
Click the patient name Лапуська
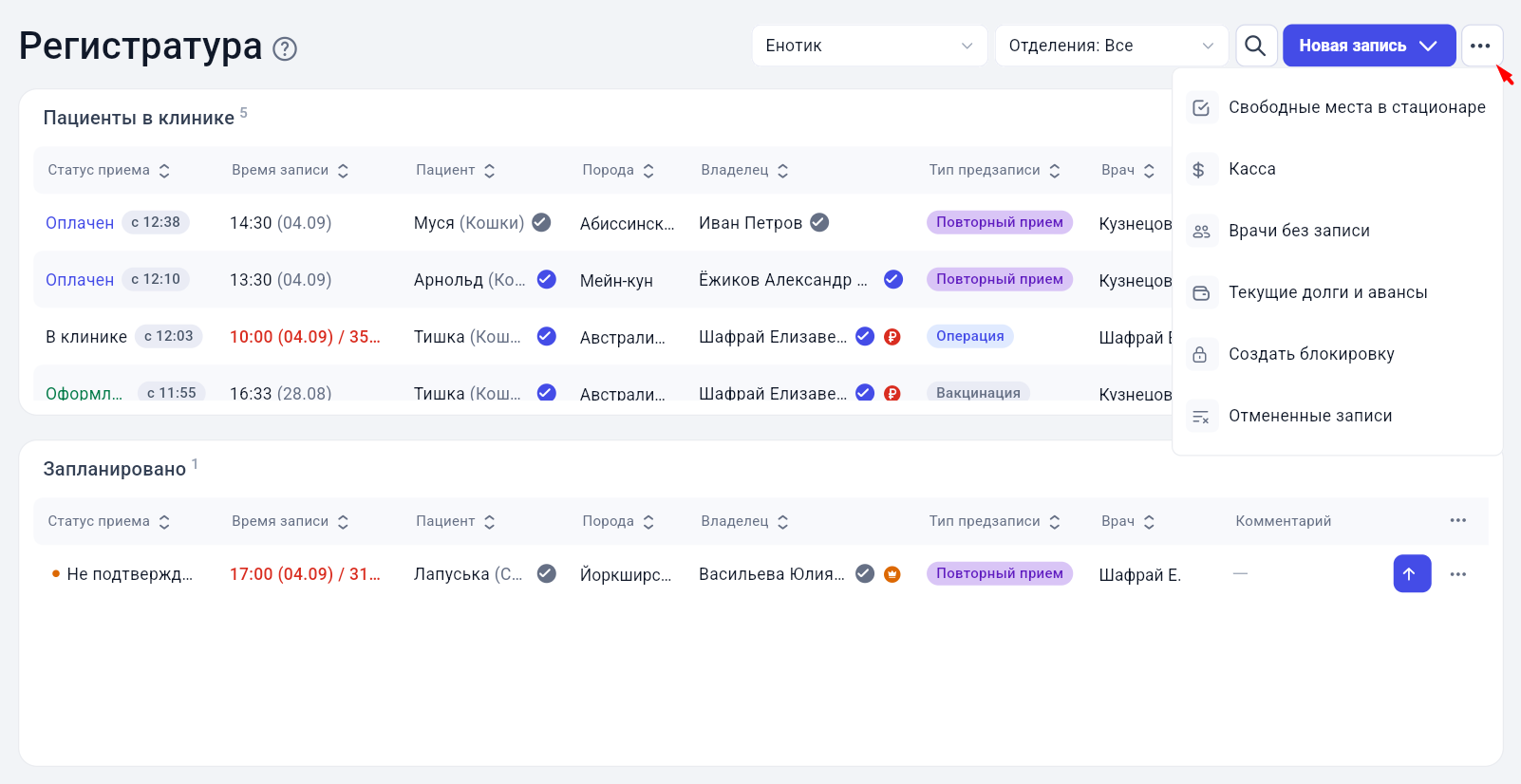click(452, 574)
